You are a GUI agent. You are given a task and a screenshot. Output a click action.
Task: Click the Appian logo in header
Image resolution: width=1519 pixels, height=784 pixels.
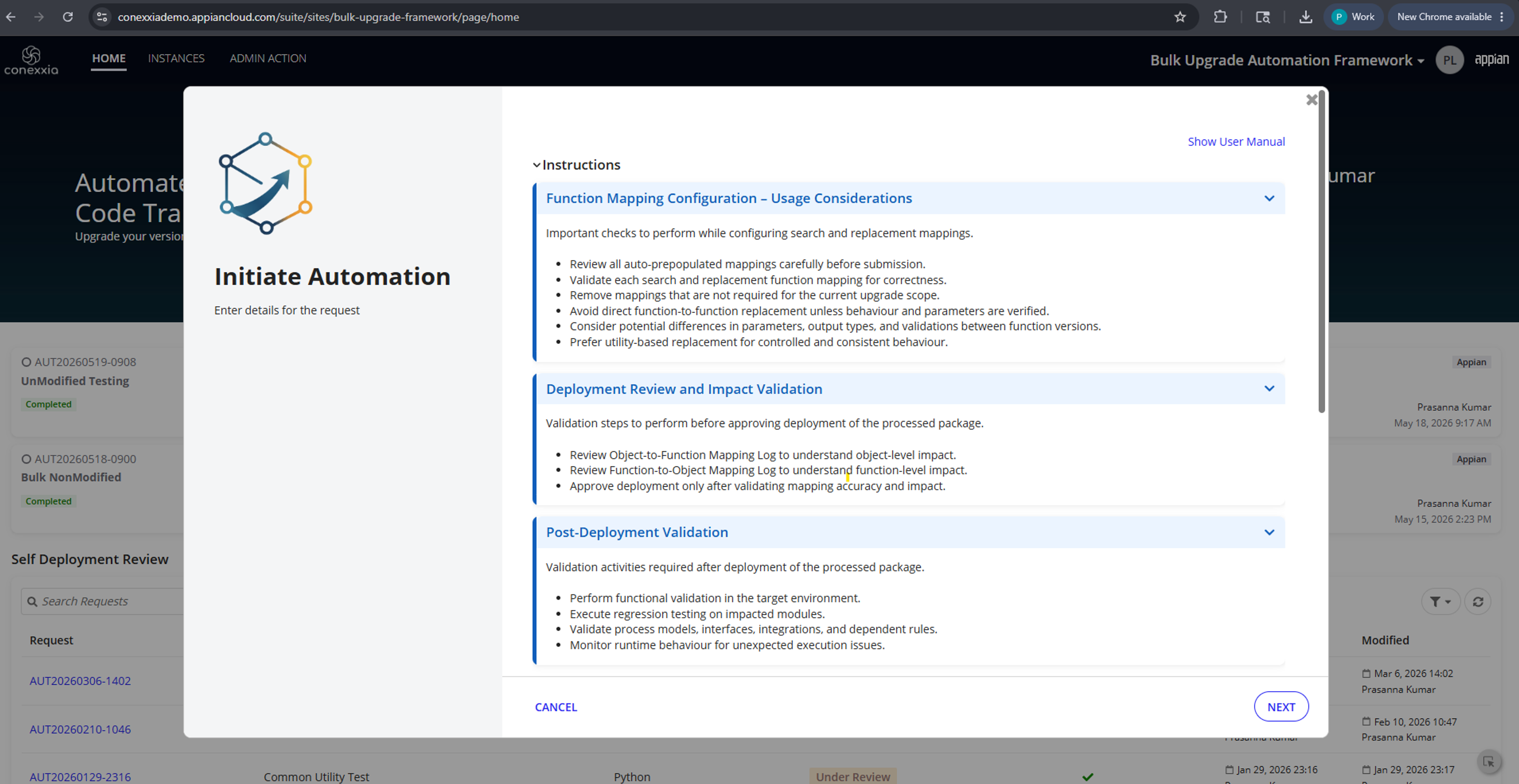(1492, 60)
